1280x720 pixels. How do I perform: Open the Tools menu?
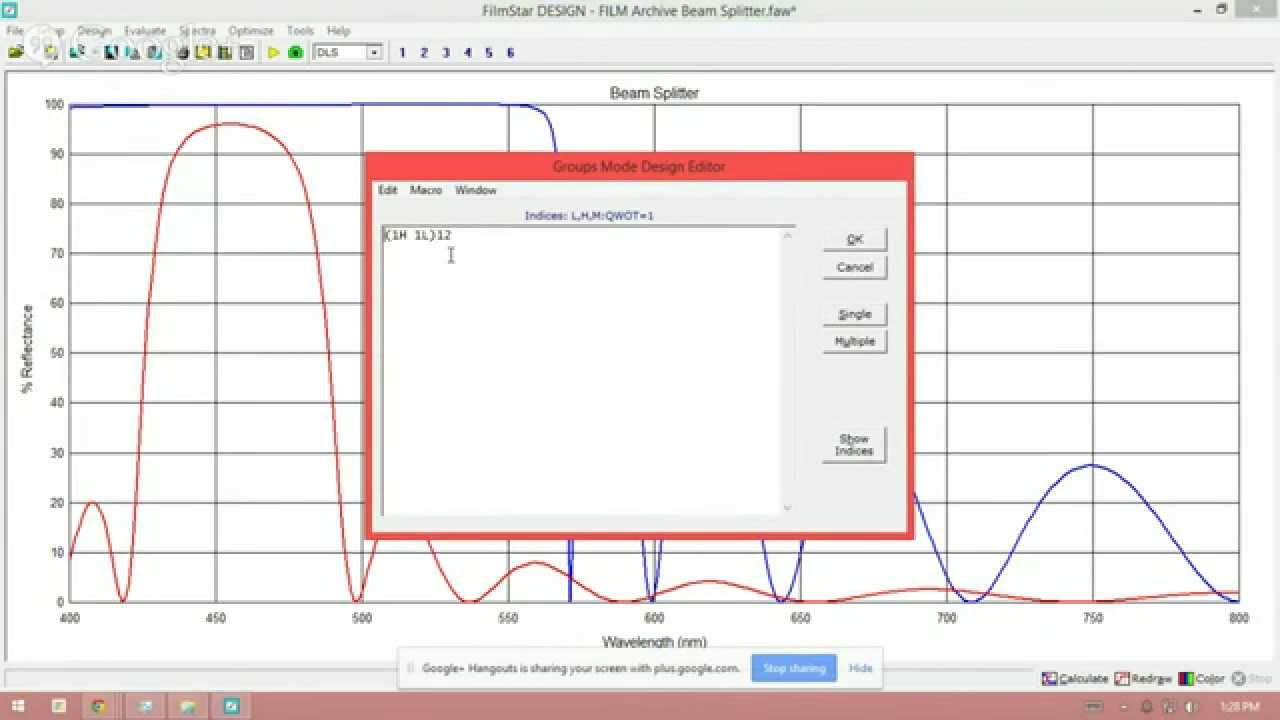click(x=300, y=31)
